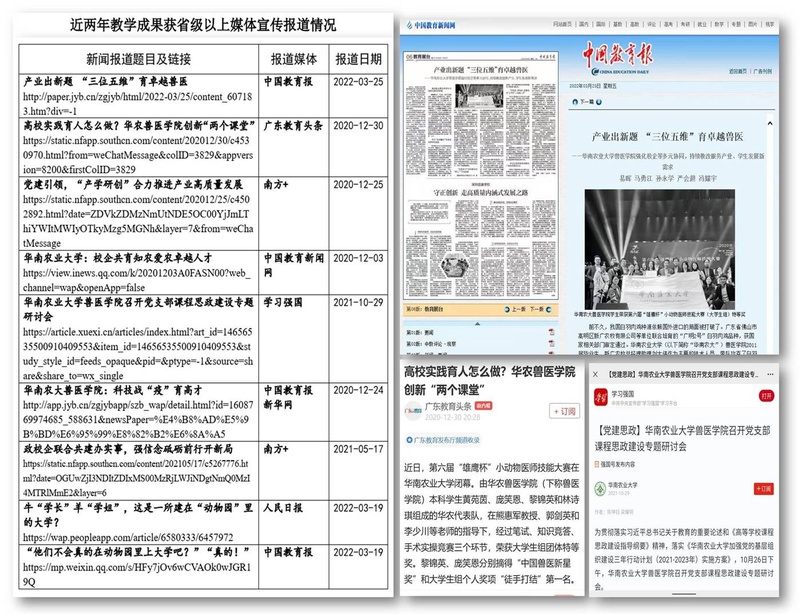Click the newspaper page 06 thumbnail
Viewport: 799px width, 614px height.
click(480, 175)
